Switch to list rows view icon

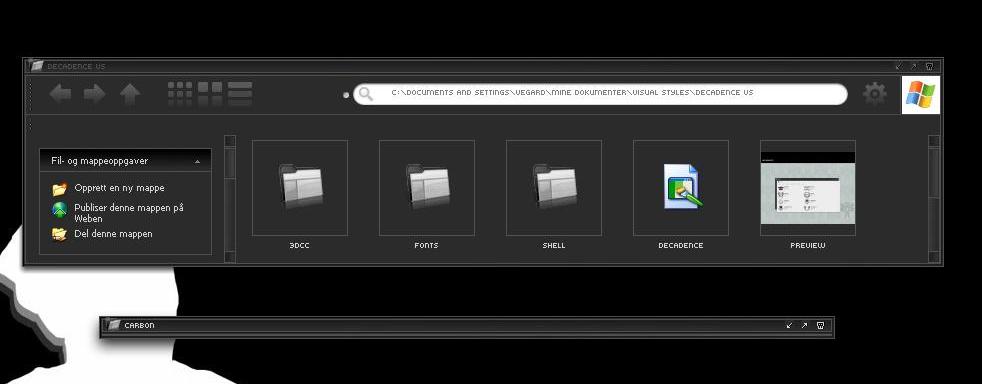[240, 93]
